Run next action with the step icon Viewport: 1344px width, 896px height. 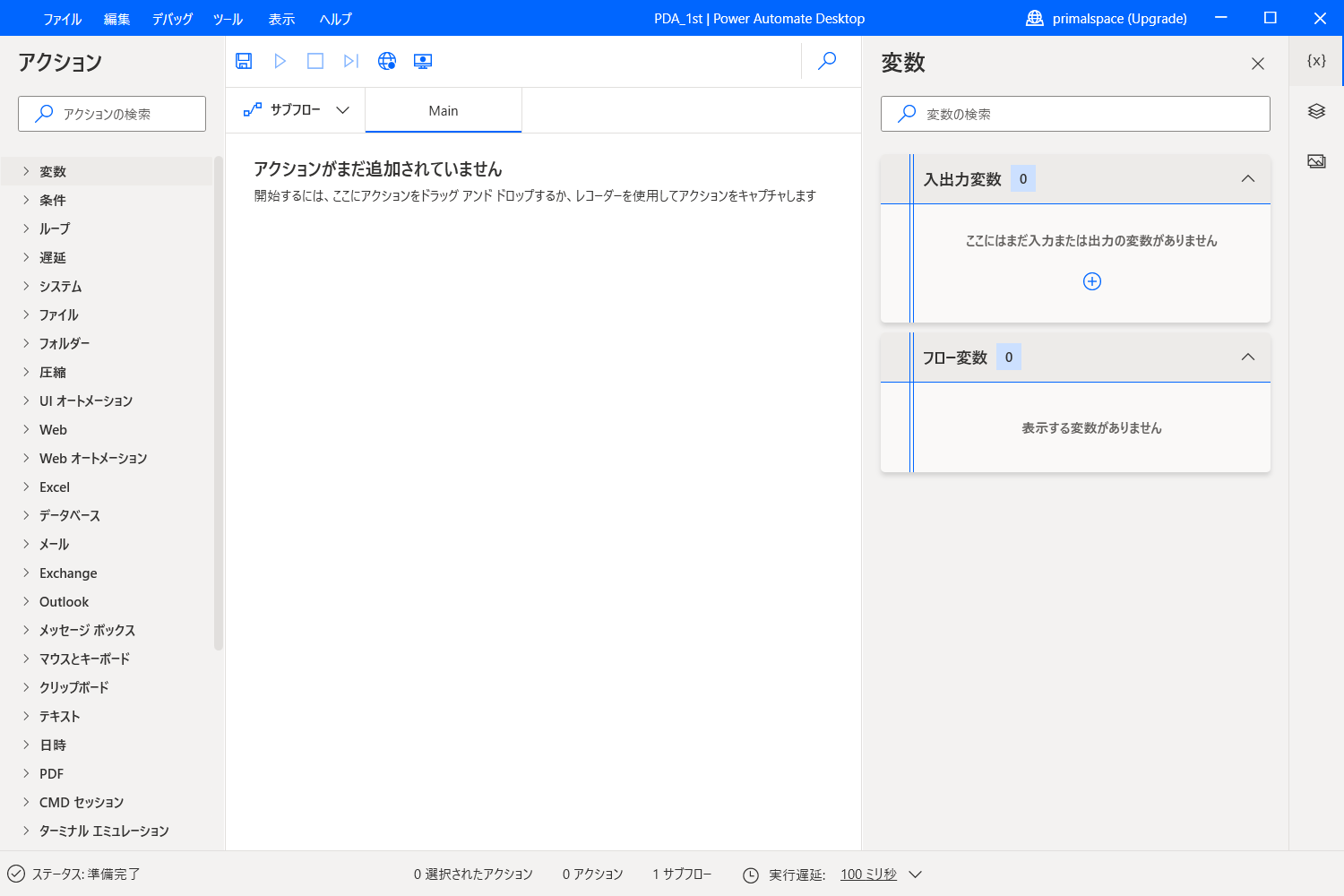pyautogui.click(x=351, y=61)
